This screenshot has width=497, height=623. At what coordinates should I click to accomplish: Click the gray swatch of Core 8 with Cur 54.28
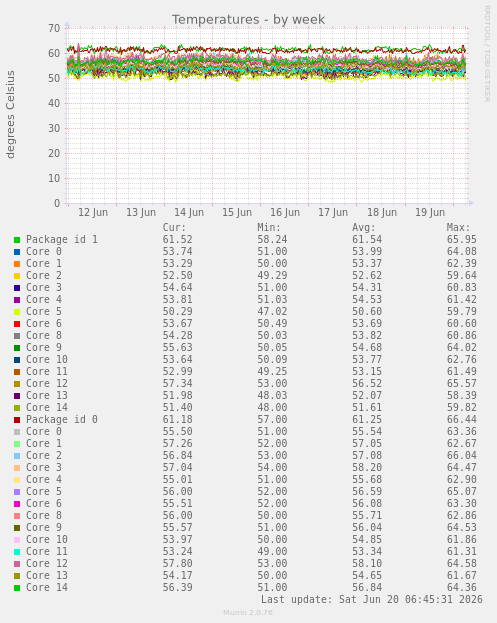(17, 336)
